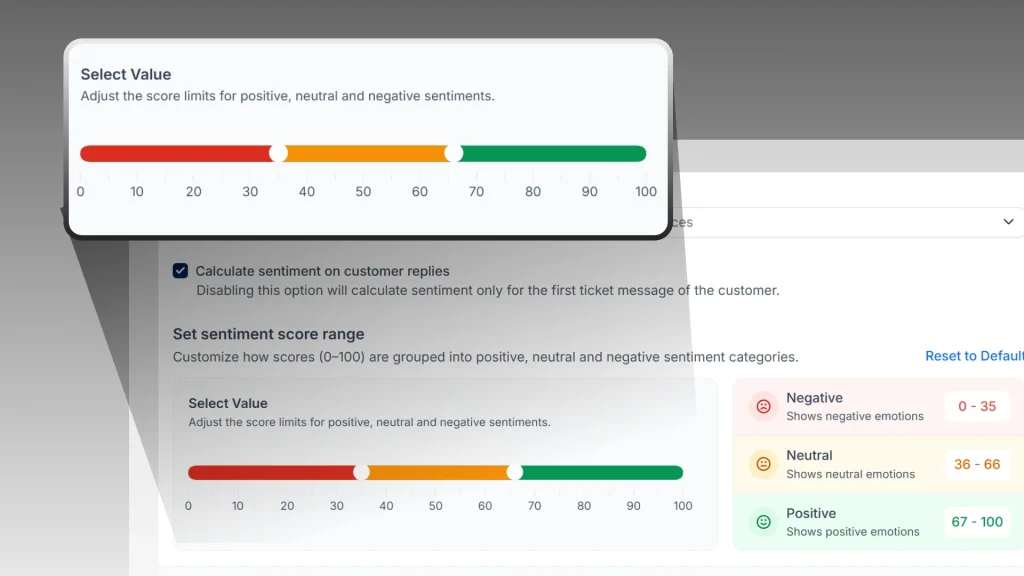Click the '36 - 66' Neutral range value
Viewport: 1024px width, 576px height.
(x=977, y=464)
